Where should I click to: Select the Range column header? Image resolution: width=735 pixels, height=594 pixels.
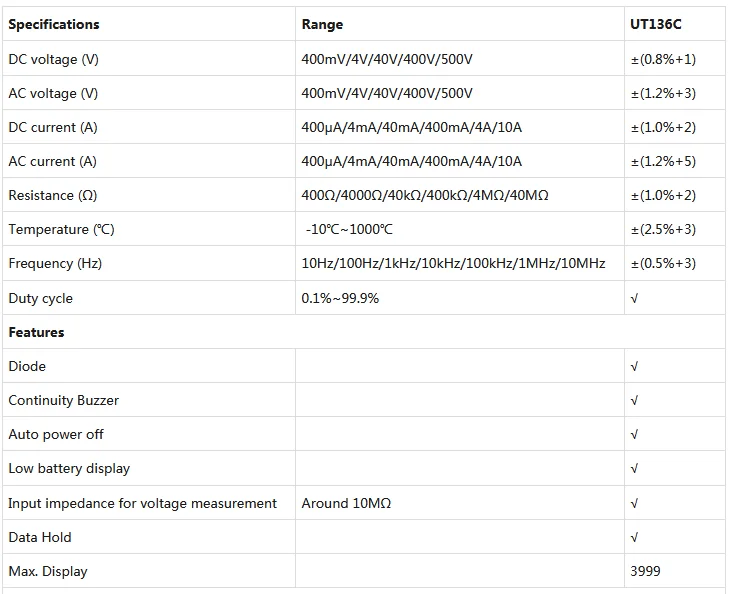[x=322, y=24]
